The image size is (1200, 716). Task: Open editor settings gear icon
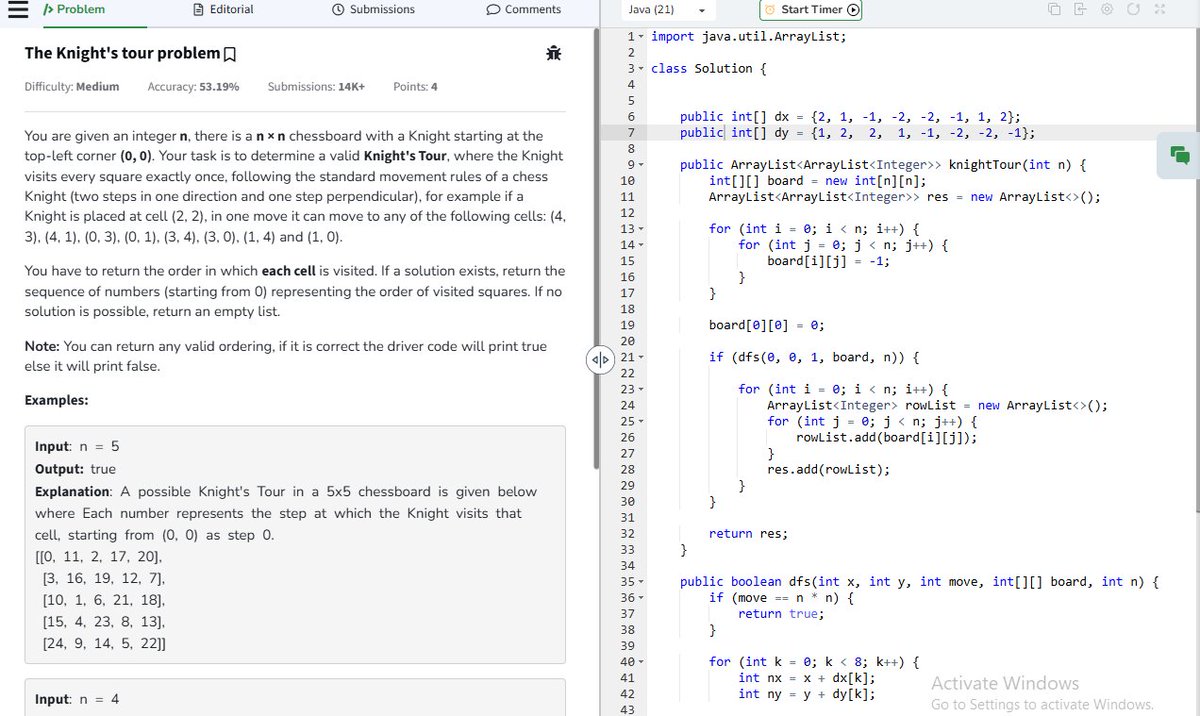point(1107,9)
